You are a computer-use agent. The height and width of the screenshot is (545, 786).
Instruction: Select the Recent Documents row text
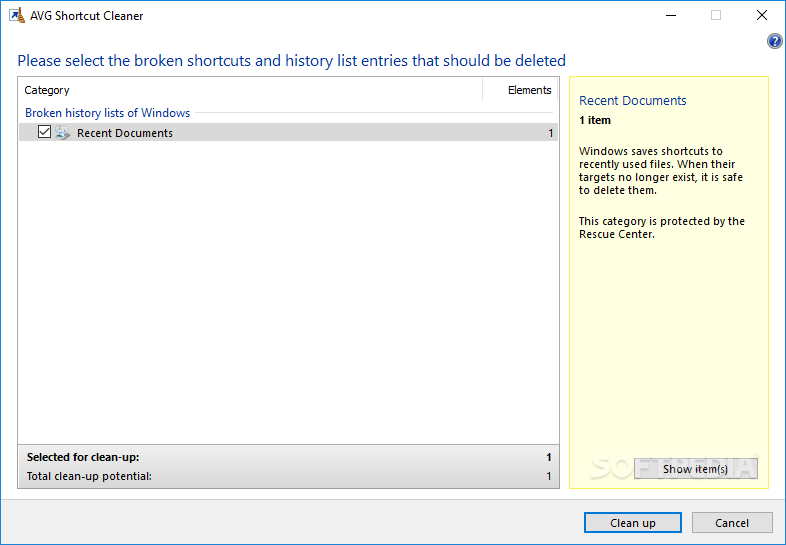click(125, 133)
